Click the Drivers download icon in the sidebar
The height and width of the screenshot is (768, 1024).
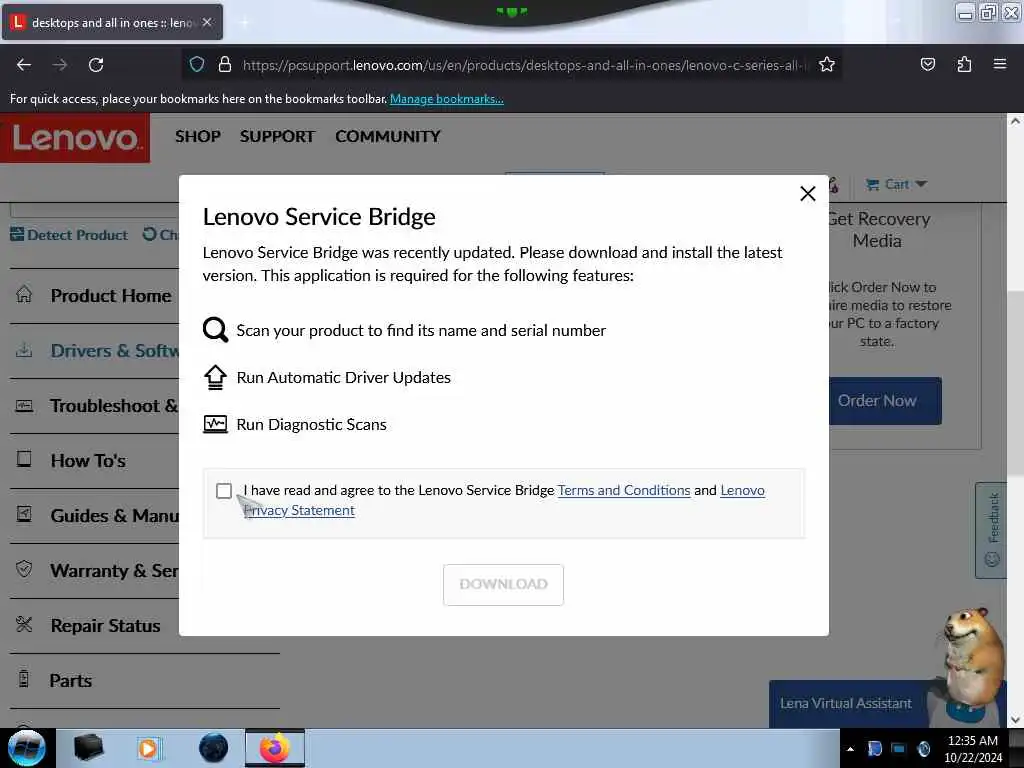24,350
